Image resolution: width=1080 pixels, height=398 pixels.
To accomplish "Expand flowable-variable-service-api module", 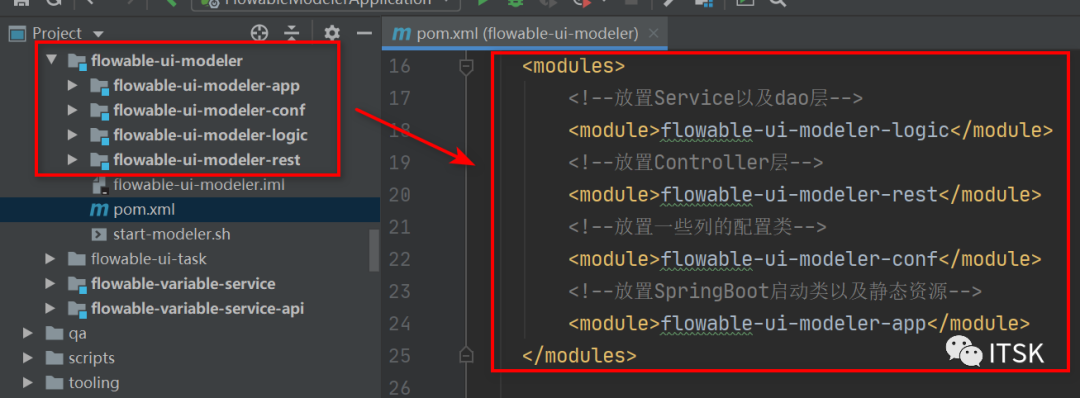I will pyautogui.click(x=50, y=308).
